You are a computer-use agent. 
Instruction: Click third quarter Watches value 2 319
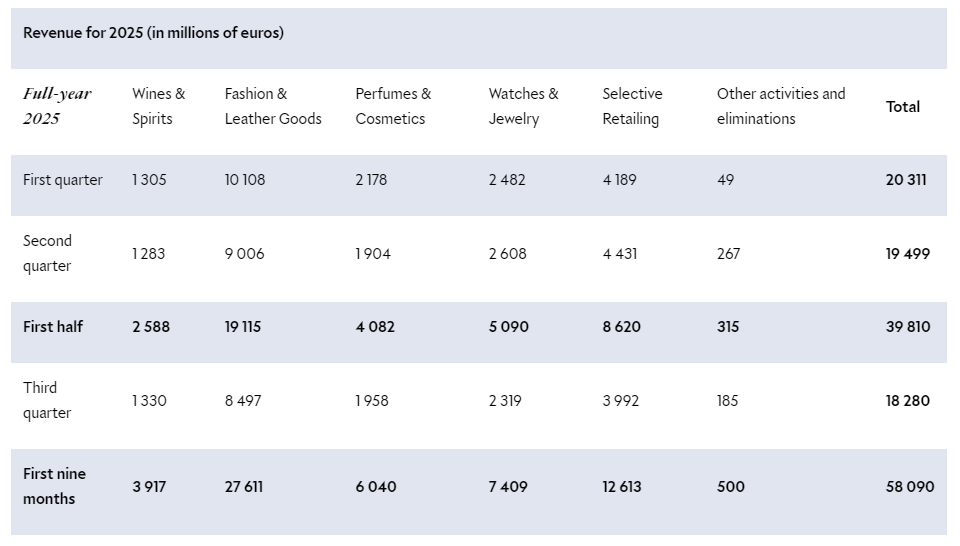pos(507,401)
